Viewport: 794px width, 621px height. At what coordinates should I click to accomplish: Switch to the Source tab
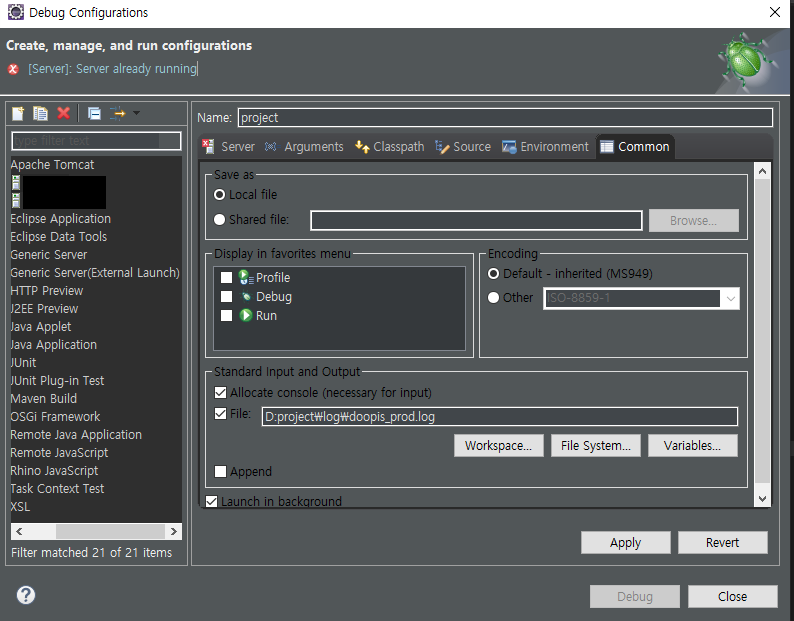point(463,147)
